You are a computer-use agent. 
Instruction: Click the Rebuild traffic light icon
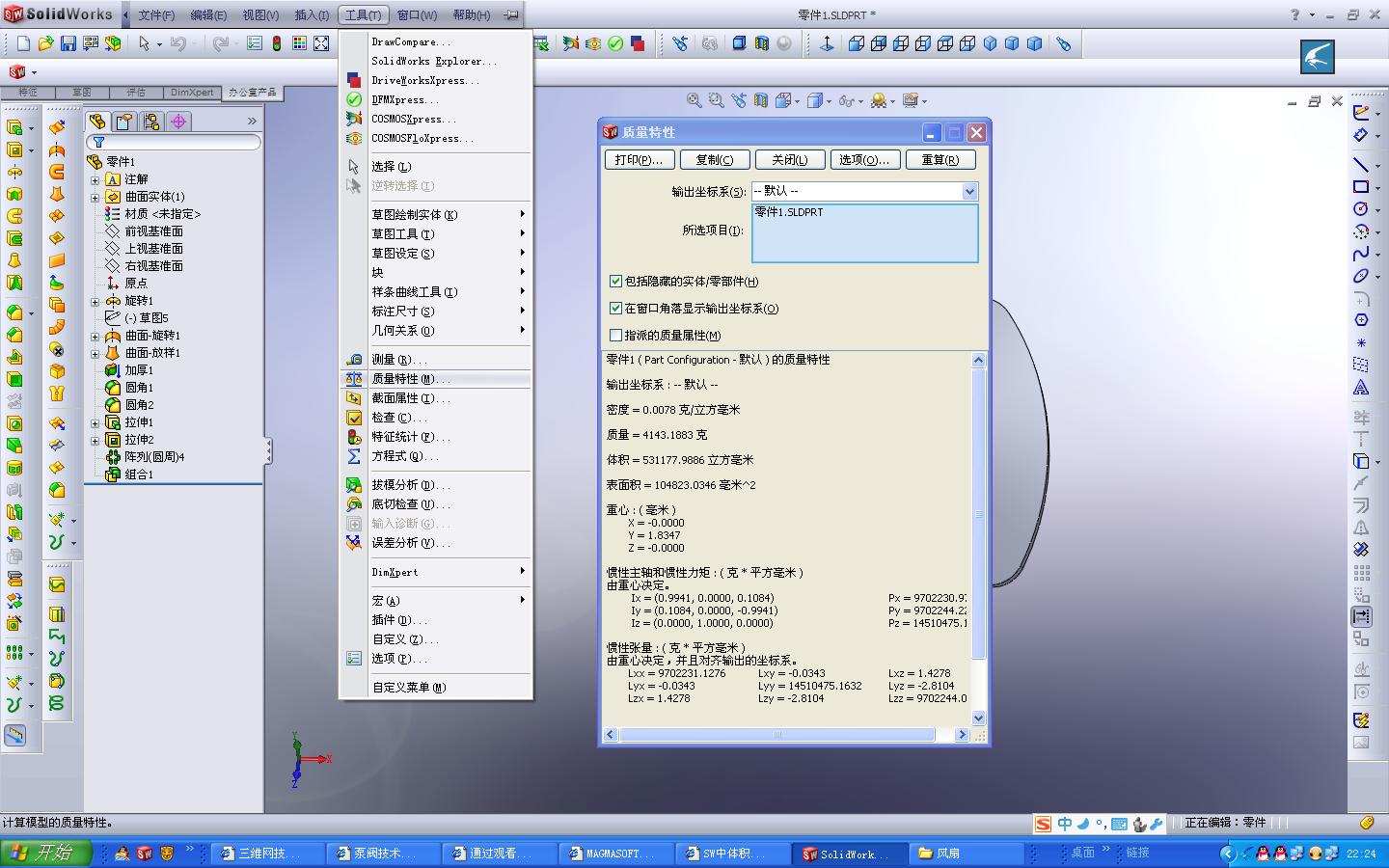coord(277,43)
